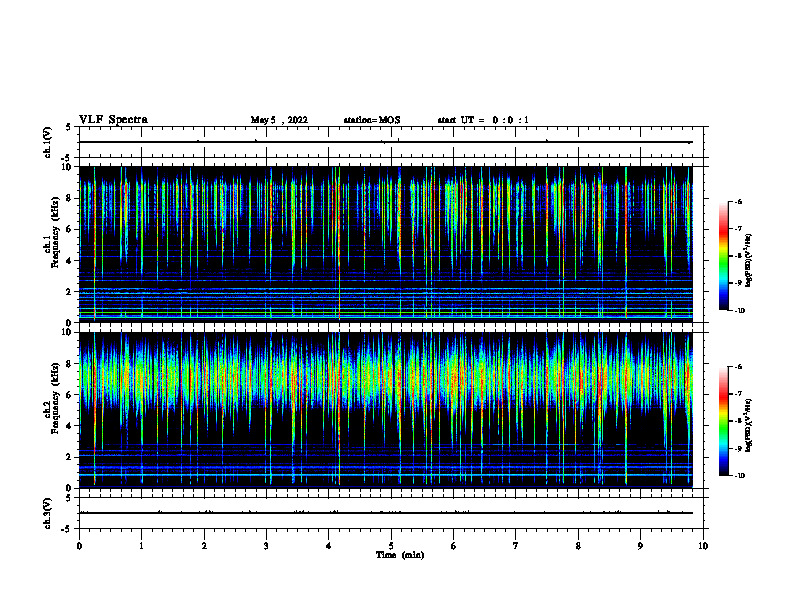This screenshot has width=792, height=612.
Task: Click time axis tick label "10"
Action: pyautogui.click(x=703, y=546)
